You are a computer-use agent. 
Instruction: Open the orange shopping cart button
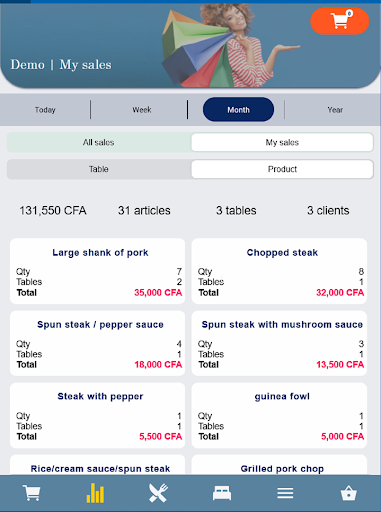click(x=339, y=21)
